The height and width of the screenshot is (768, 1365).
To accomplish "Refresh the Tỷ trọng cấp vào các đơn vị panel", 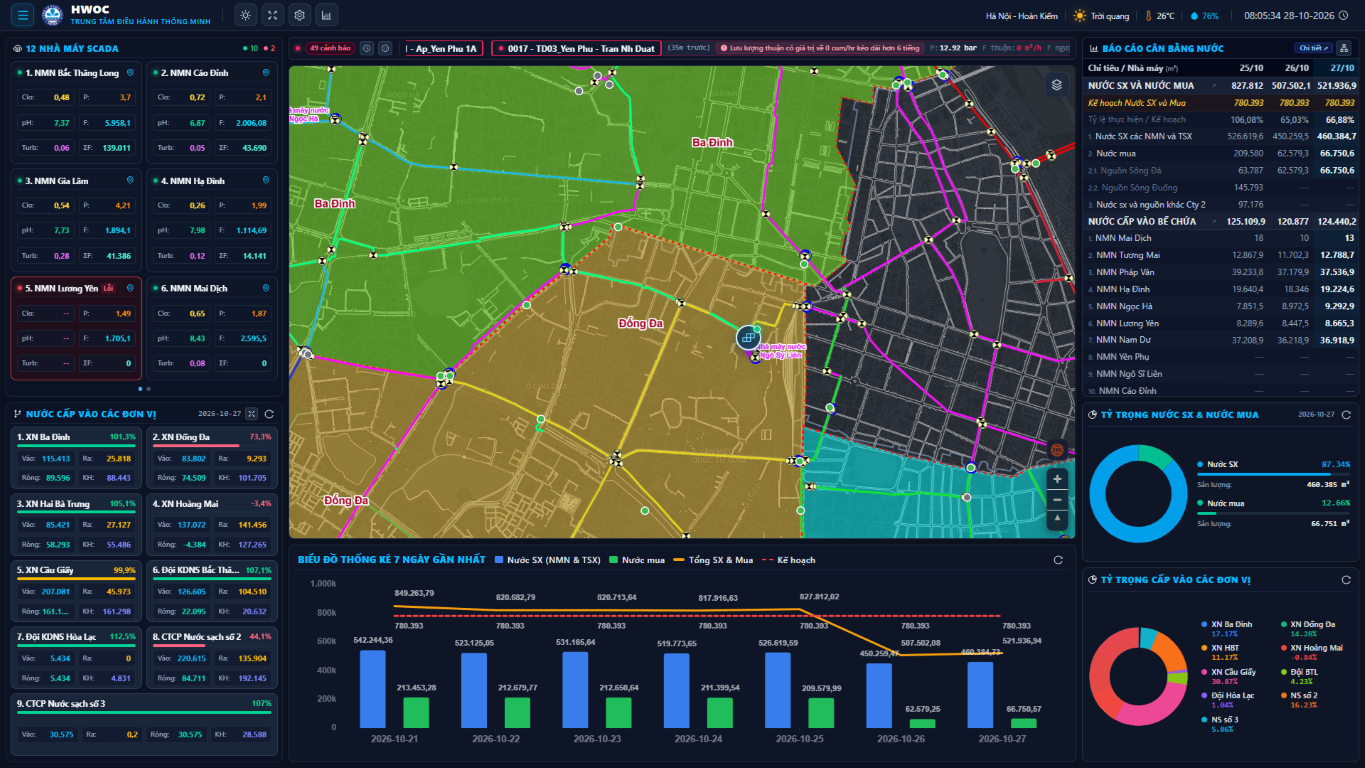I will click(1346, 580).
